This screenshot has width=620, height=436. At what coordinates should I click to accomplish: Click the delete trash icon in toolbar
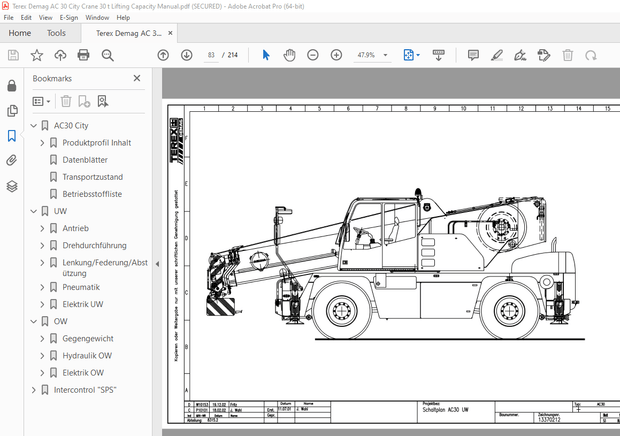568,55
